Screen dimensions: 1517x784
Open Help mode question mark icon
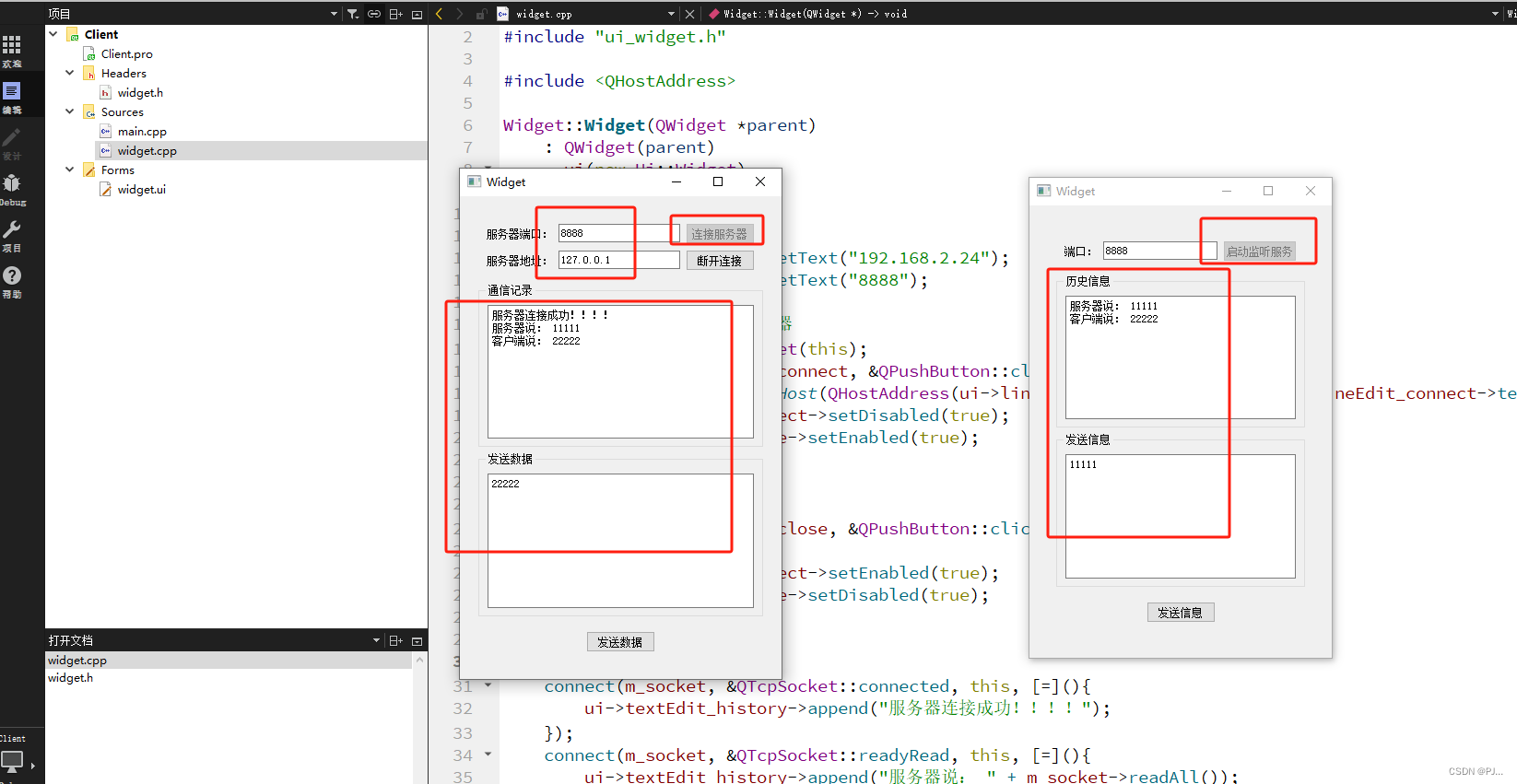[12, 280]
